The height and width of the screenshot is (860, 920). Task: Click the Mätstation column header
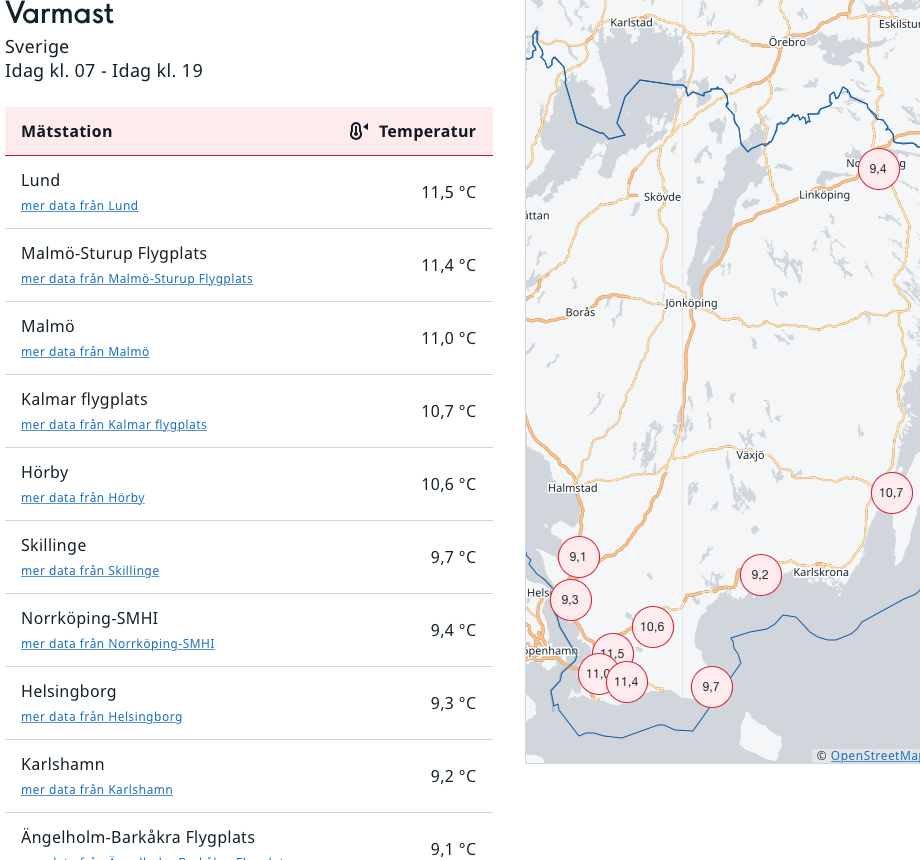(67, 131)
